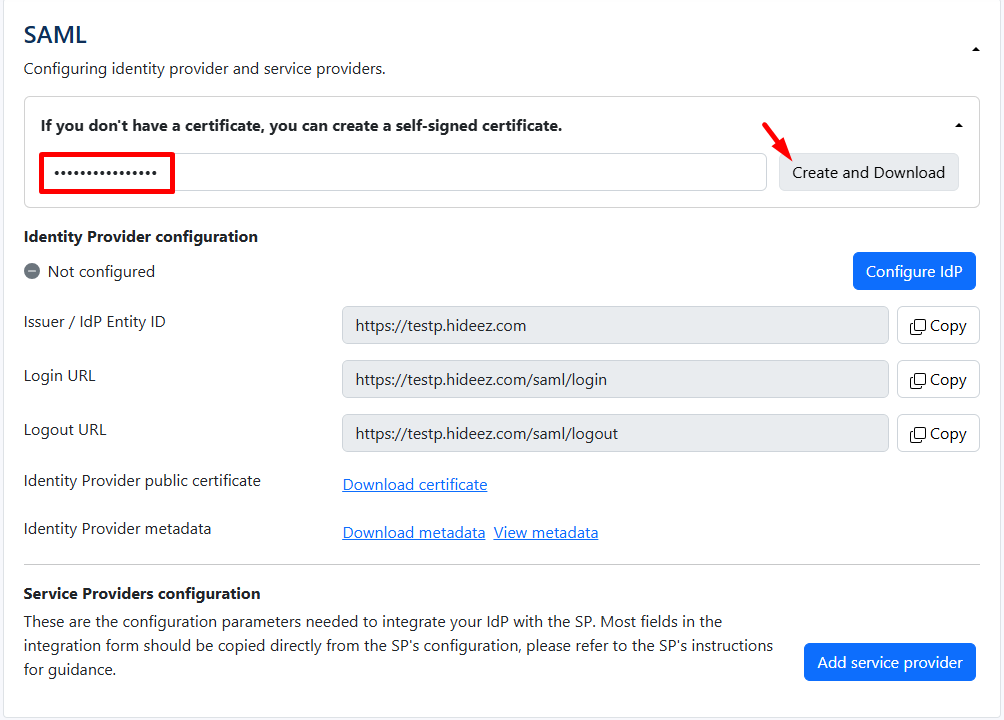The height and width of the screenshot is (720, 1004).
Task: Copy the Issuer / IdP Entity ID value
Action: tap(937, 325)
